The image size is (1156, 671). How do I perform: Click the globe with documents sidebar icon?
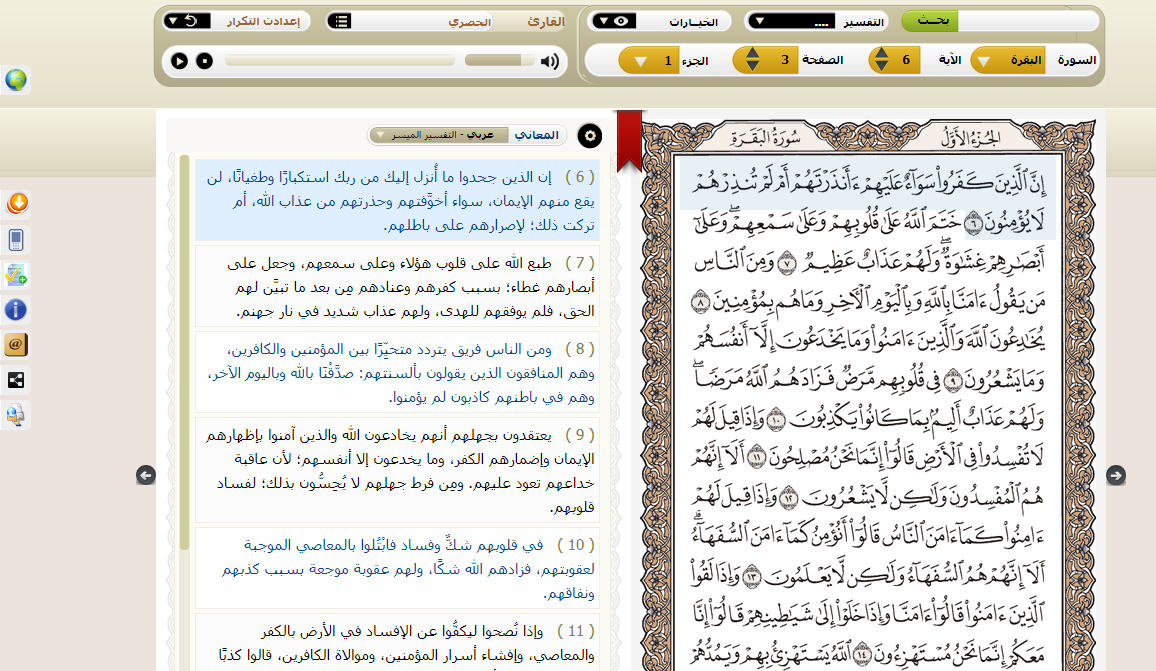coord(16,415)
